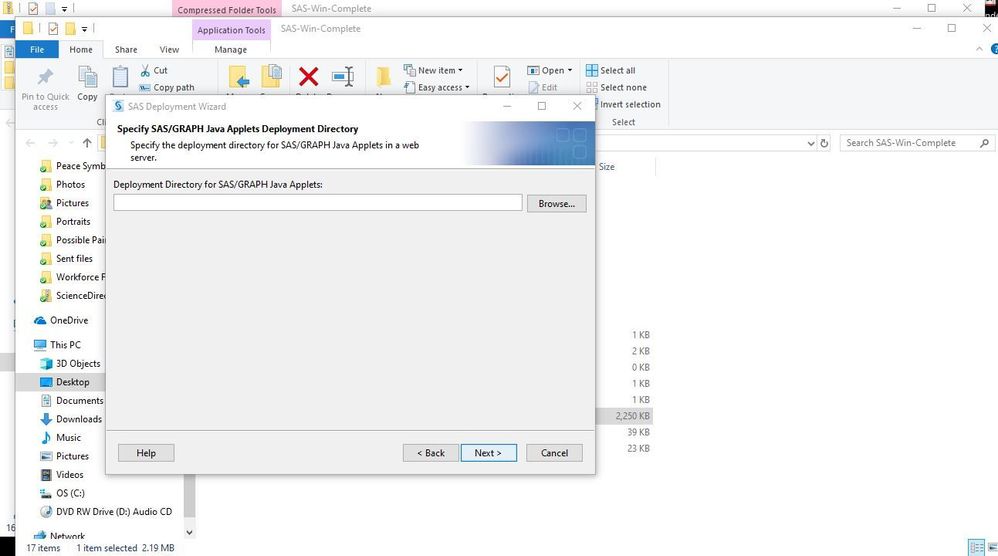The image size is (998, 556).
Task: Click Size column header
Action: coord(607,167)
